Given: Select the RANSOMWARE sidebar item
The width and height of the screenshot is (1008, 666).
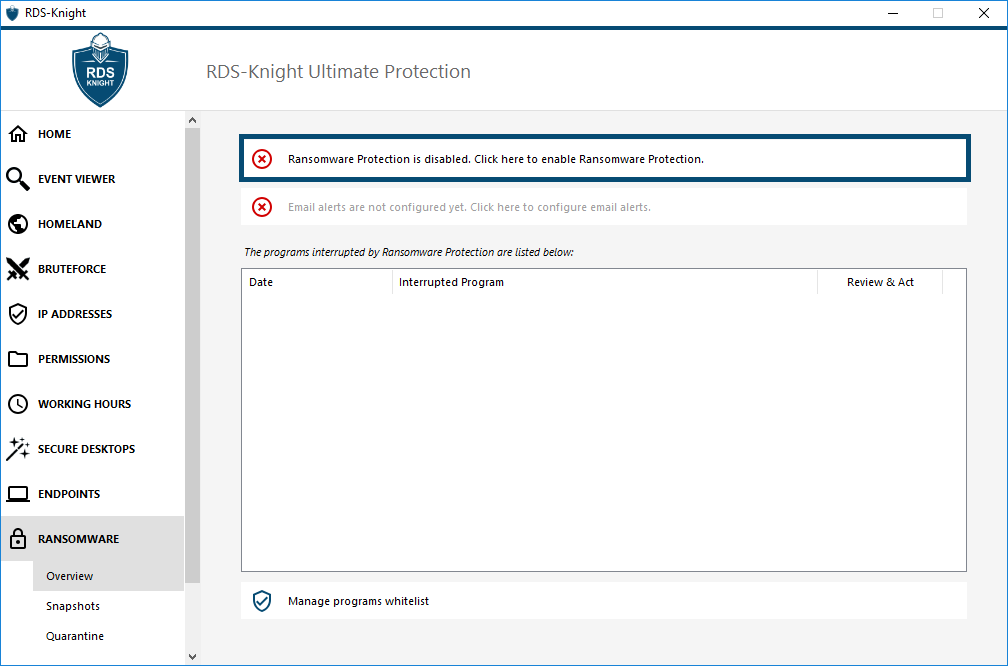Looking at the screenshot, I should point(93,539).
